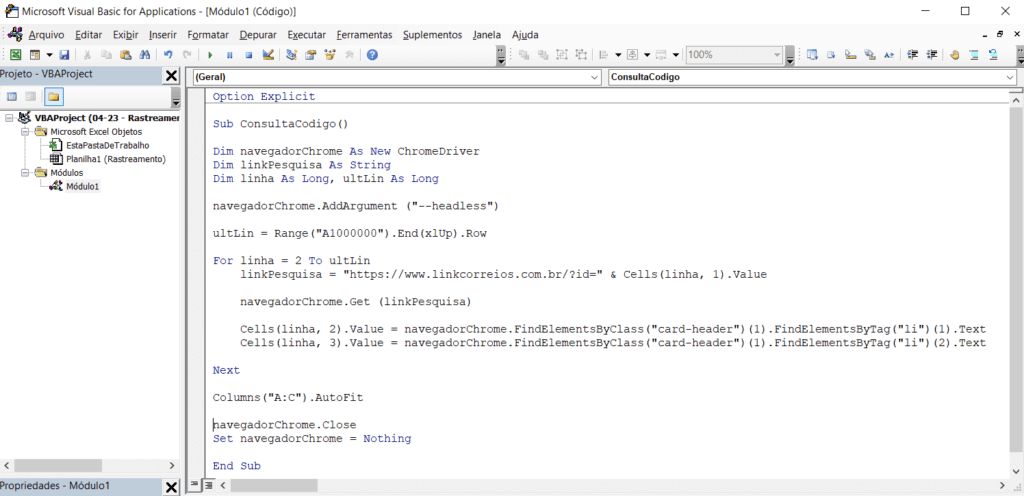1024x496 pixels.
Task: Click the Complete Word icon
Action: point(888,55)
